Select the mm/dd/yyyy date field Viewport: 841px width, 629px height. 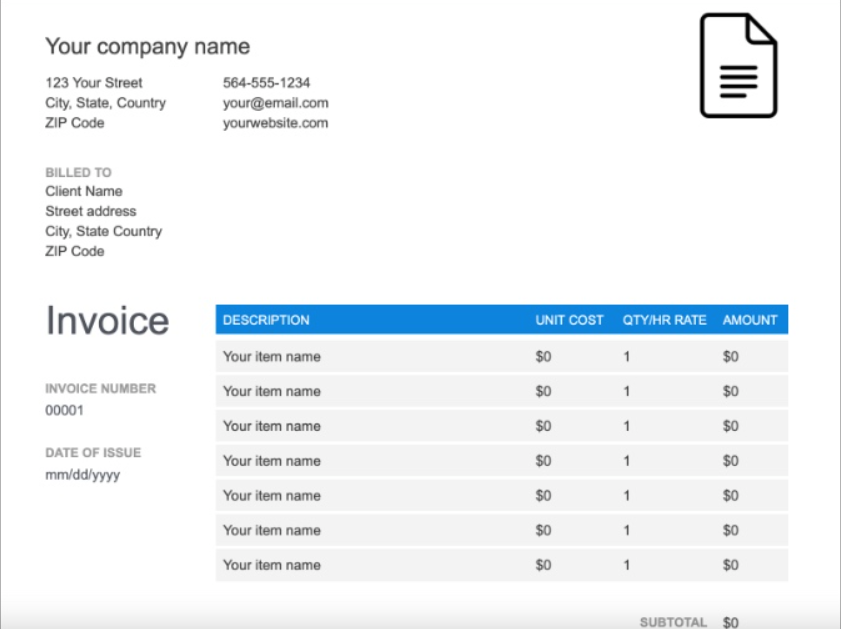82,475
